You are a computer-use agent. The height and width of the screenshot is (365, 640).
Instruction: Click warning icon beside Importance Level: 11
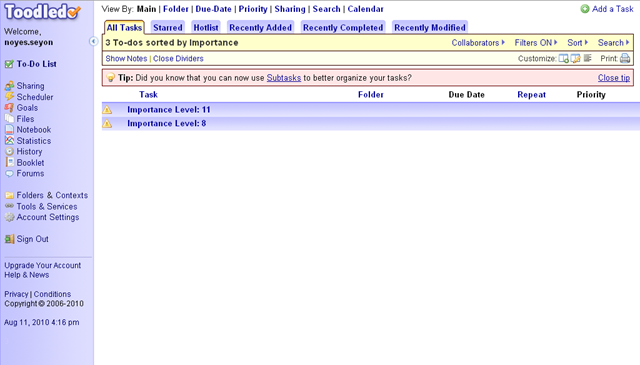pyautogui.click(x=107, y=109)
